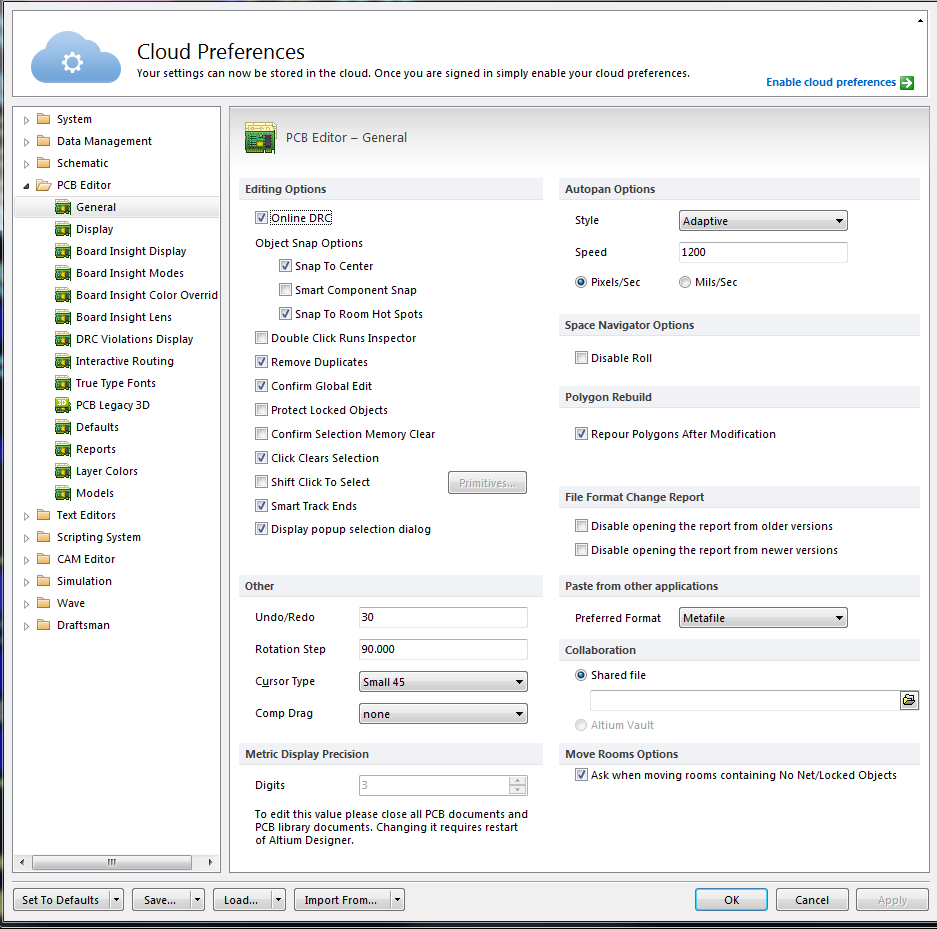
Task: Click the green arrow beside Enable cloud preferences
Action: (907, 82)
